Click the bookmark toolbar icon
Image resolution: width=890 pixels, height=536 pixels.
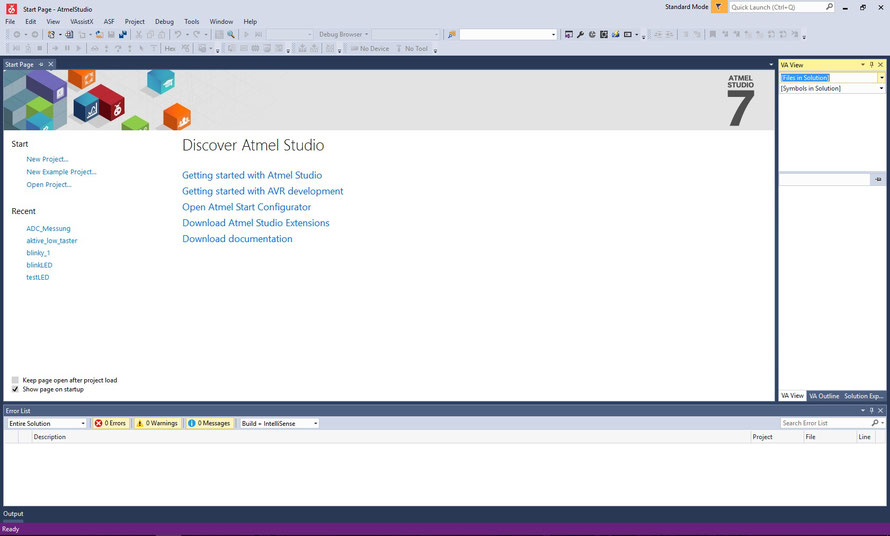(712, 35)
